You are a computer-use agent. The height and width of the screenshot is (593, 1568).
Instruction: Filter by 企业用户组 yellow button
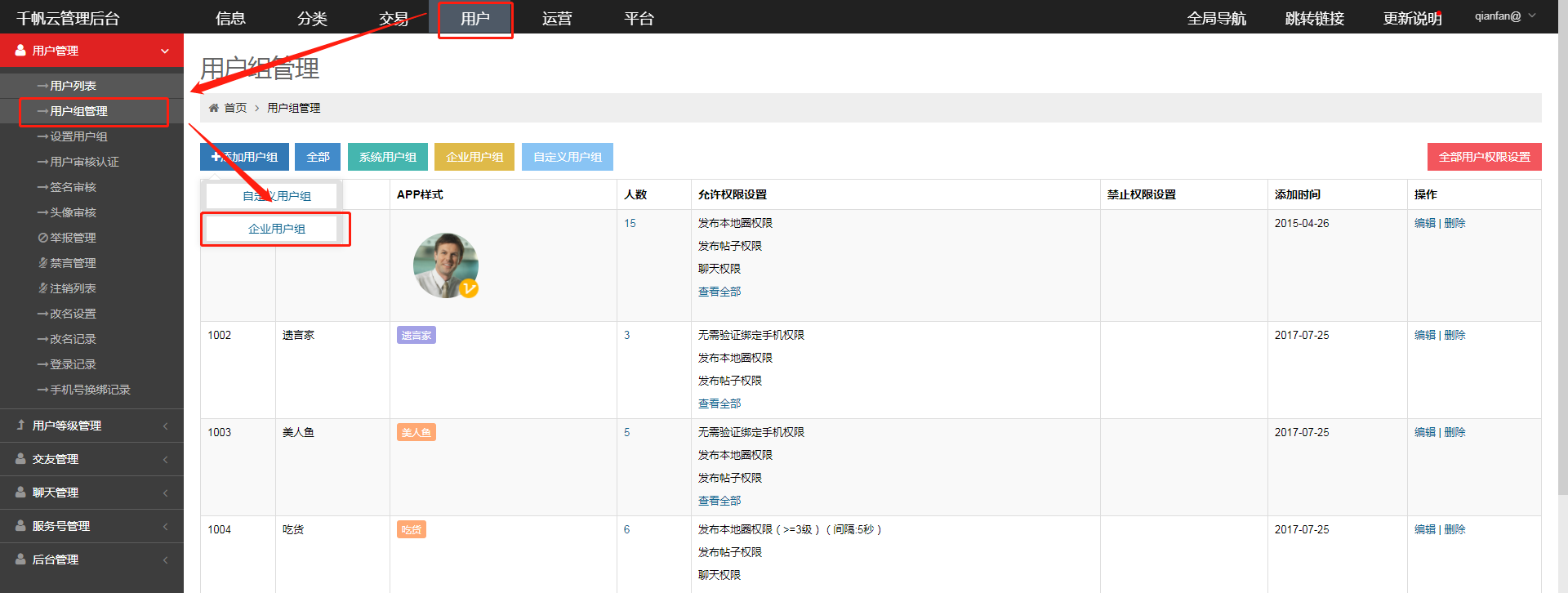click(474, 157)
